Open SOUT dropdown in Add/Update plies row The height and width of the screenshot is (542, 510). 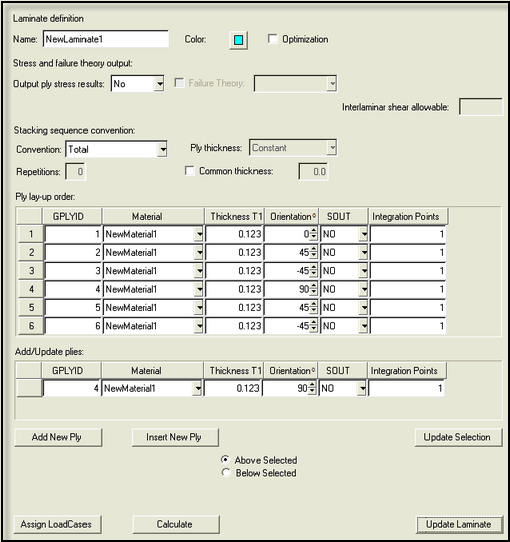[x=362, y=389]
